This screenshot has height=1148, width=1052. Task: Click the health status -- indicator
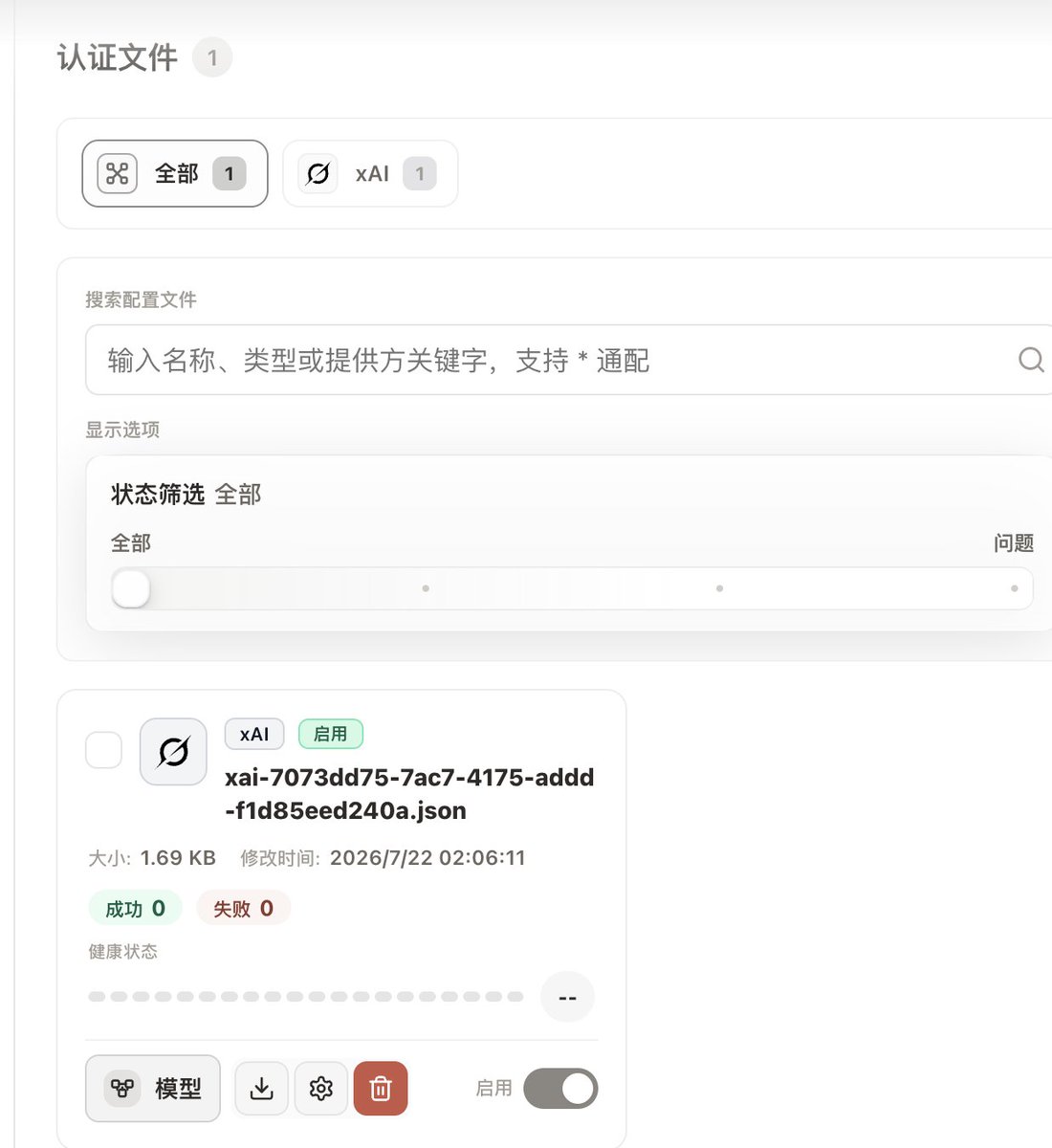tap(567, 997)
